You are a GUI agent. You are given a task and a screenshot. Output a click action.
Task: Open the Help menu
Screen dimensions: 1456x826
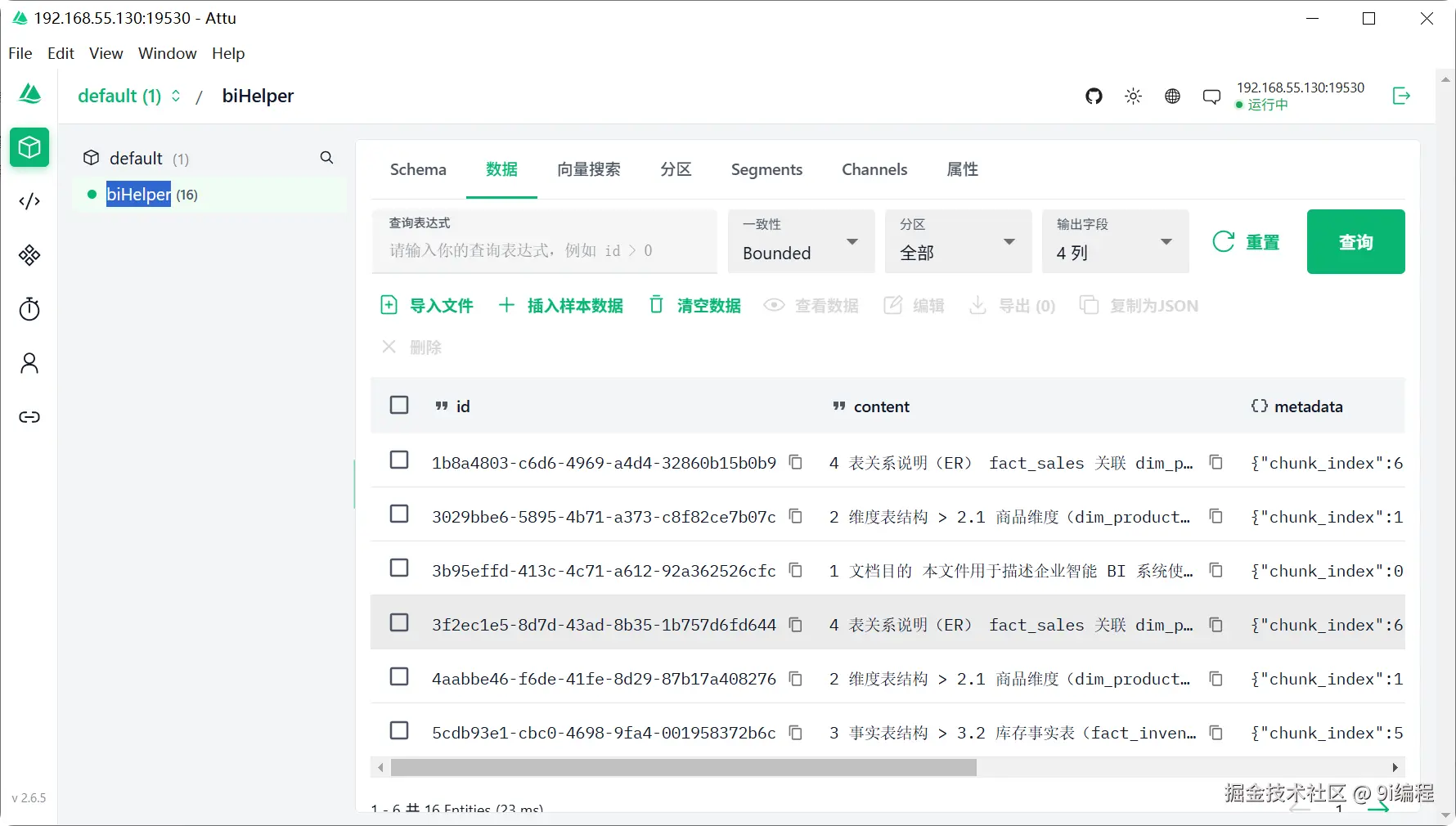[x=228, y=53]
